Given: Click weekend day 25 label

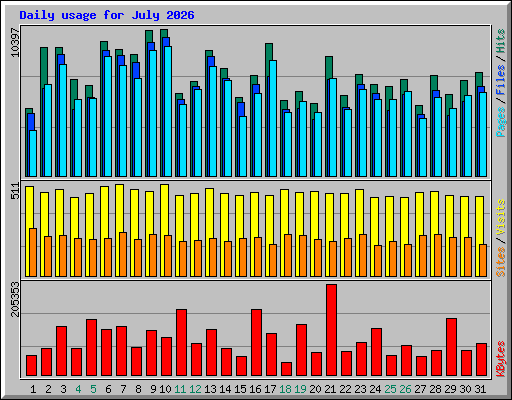Looking at the screenshot, I should (x=390, y=389).
